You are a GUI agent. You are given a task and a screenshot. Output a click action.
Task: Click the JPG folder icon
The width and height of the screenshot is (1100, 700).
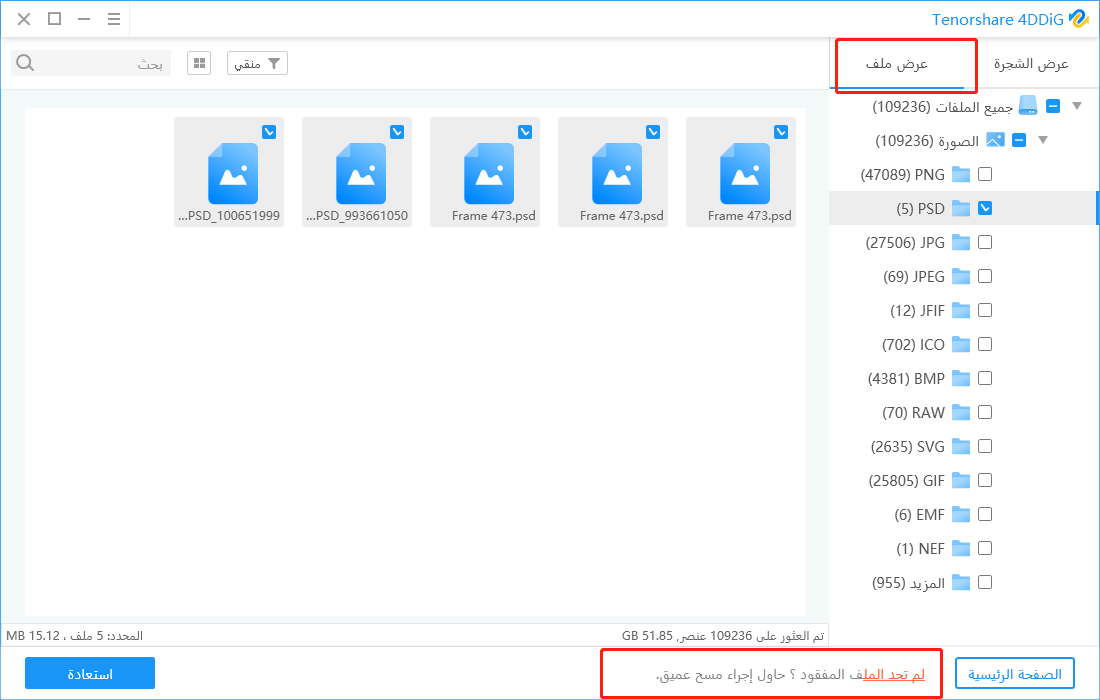pyautogui.click(x=961, y=243)
